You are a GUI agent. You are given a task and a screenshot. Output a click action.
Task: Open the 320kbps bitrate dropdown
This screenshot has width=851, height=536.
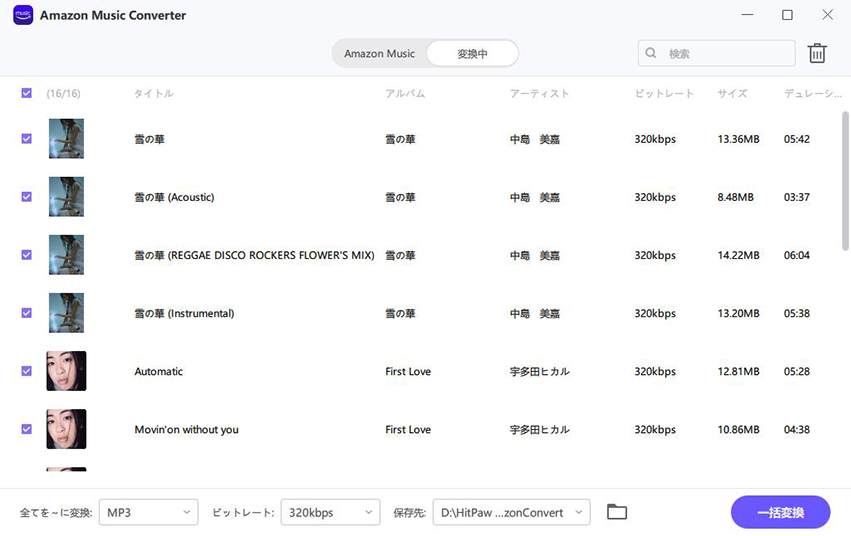pos(331,512)
